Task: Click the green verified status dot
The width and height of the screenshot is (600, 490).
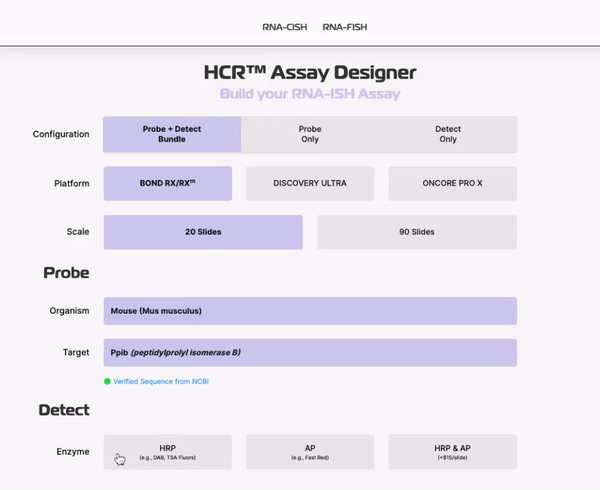Action: click(107, 381)
